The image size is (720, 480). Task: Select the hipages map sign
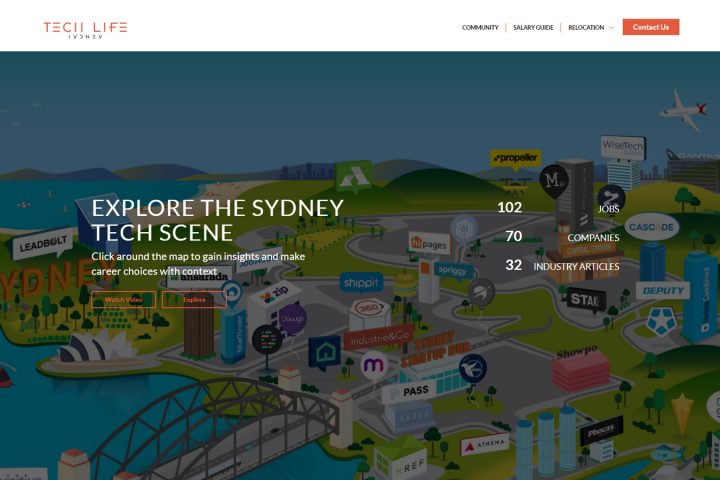[x=429, y=243]
